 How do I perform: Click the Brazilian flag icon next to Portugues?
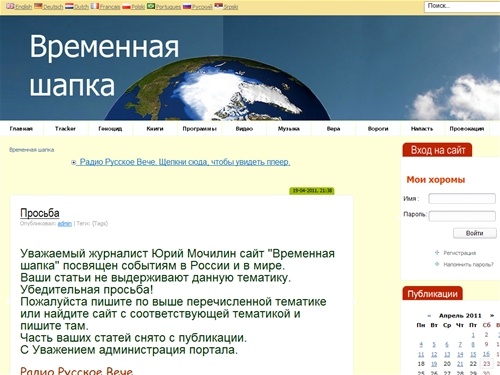tap(151, 6)
